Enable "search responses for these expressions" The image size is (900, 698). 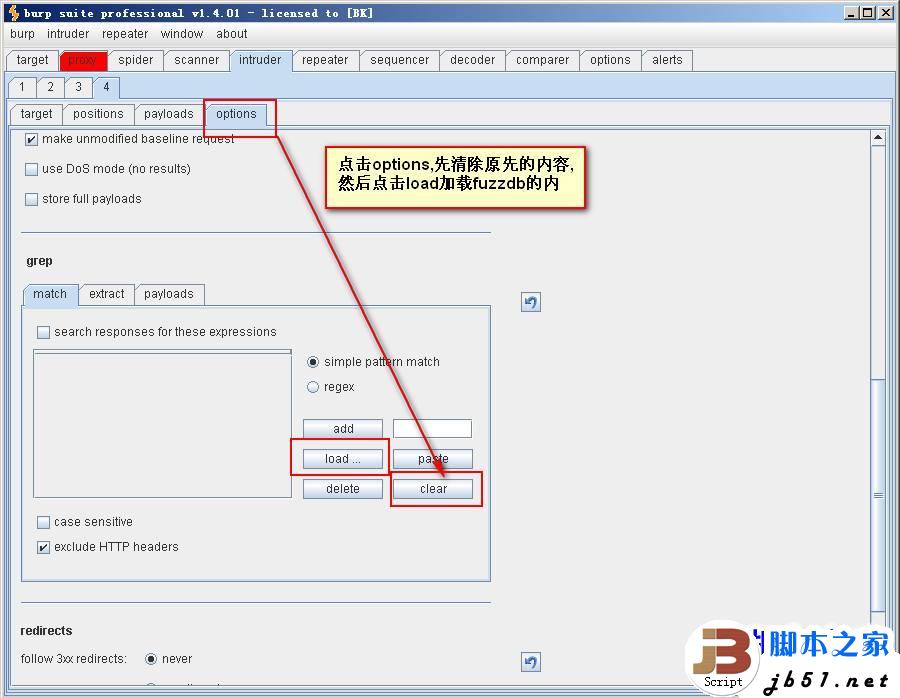pos(42,331)
